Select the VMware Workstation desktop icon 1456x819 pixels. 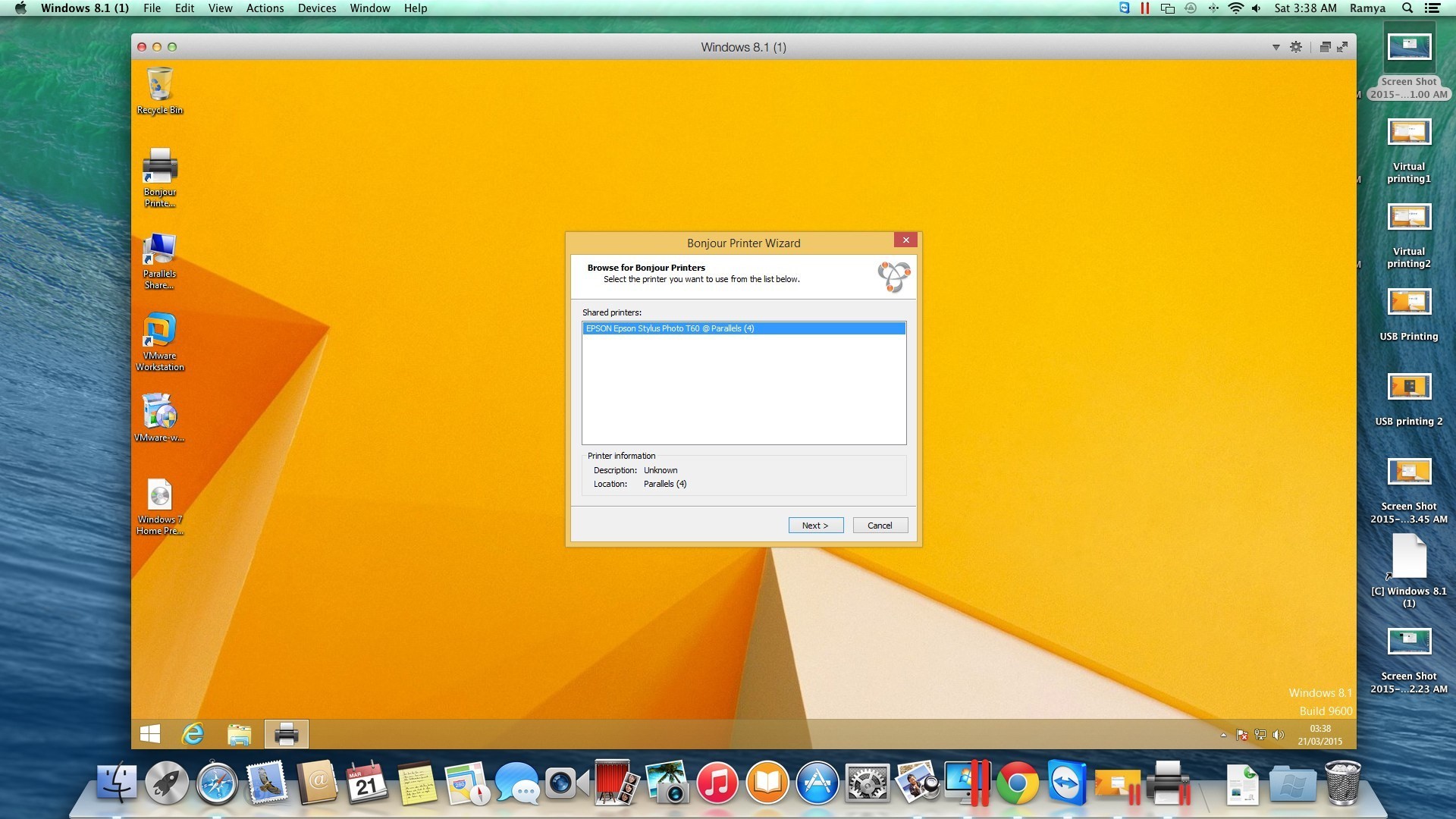point(159,342)
